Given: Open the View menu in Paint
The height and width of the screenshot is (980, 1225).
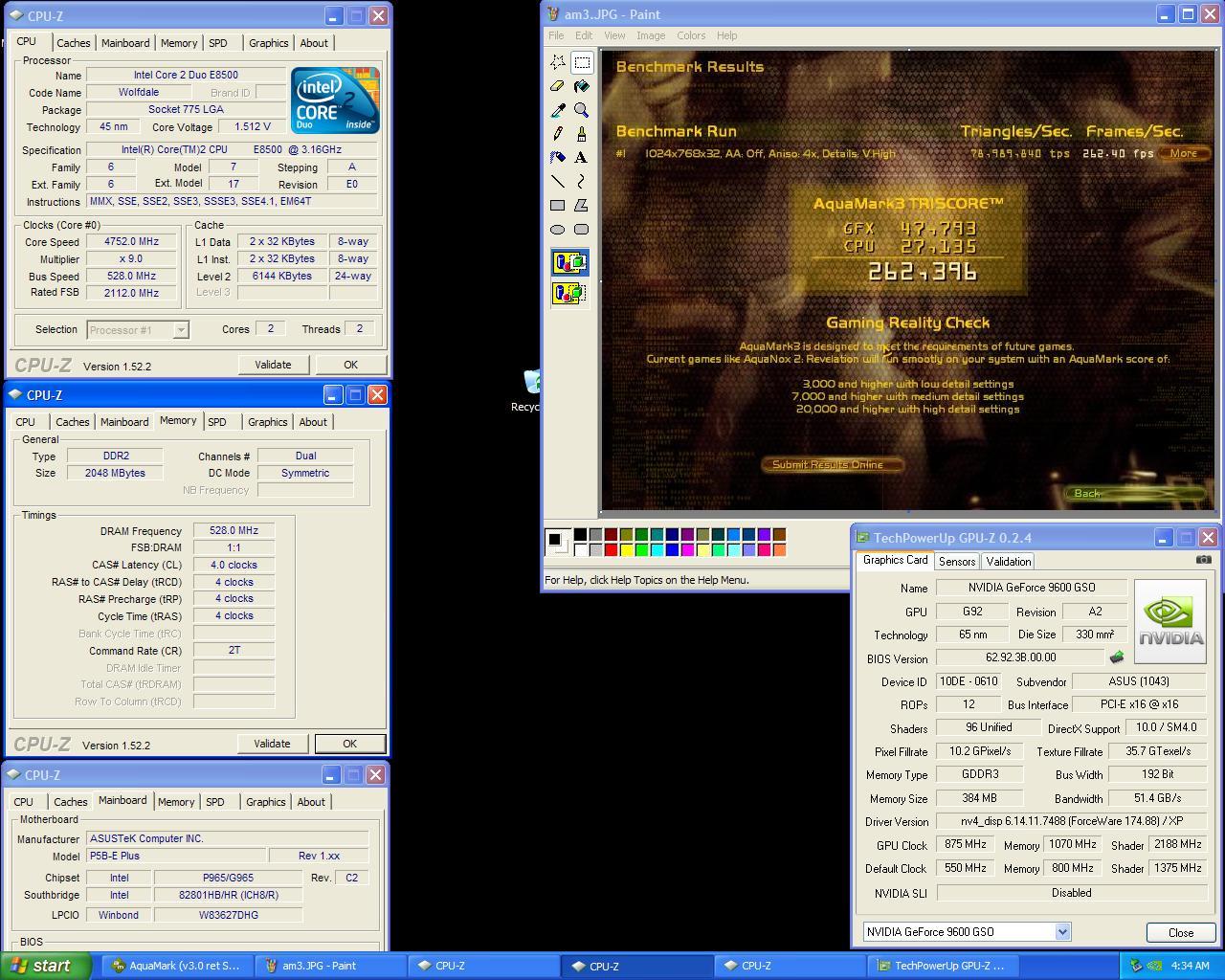Looking at the screenshot, I should [614, 35].
